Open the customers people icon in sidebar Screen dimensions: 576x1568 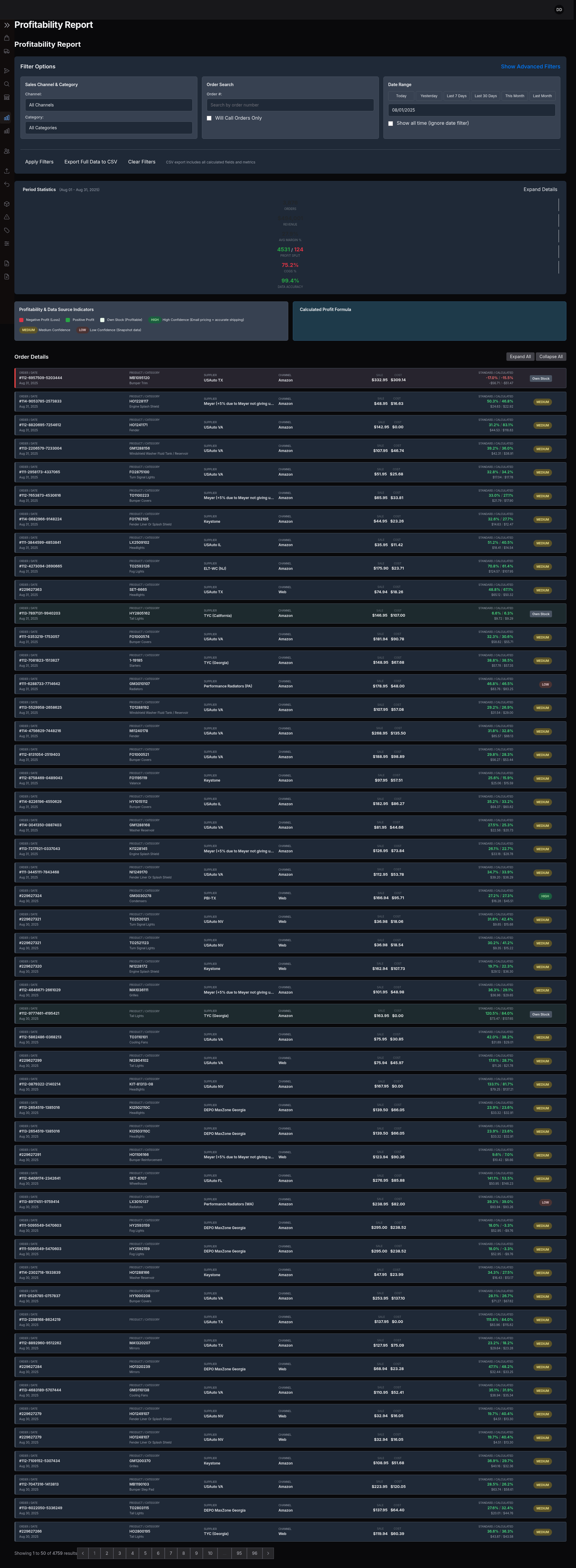(x=7, y=151)
